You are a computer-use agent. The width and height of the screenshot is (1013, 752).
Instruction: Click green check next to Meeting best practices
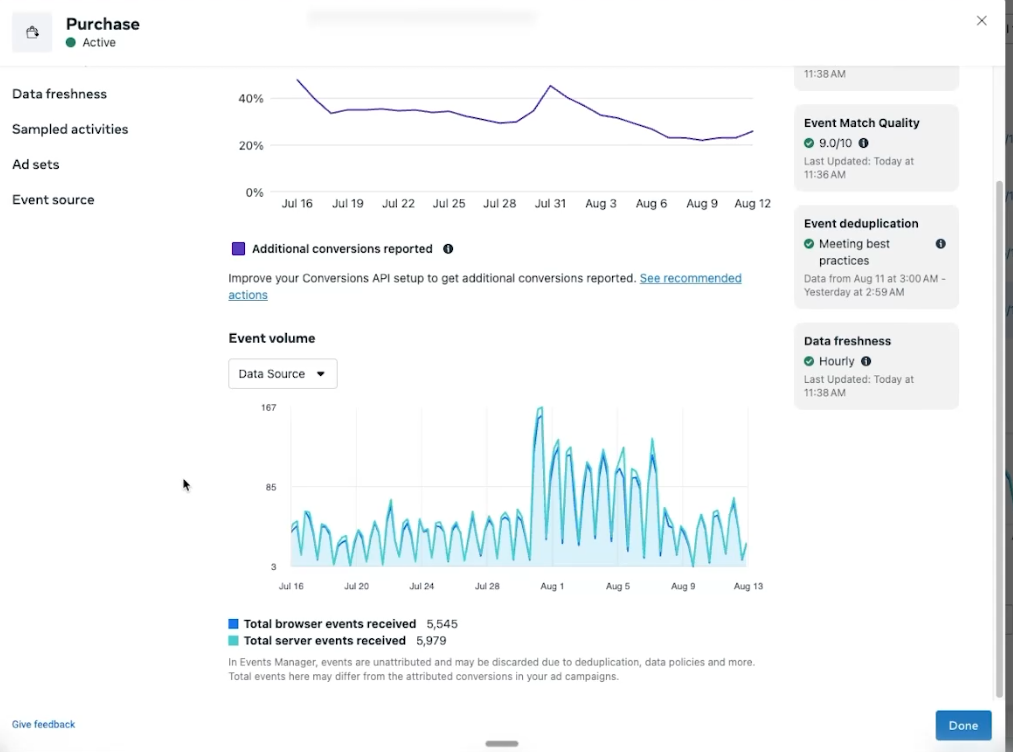pyautogui.click(x=809, y=244)
